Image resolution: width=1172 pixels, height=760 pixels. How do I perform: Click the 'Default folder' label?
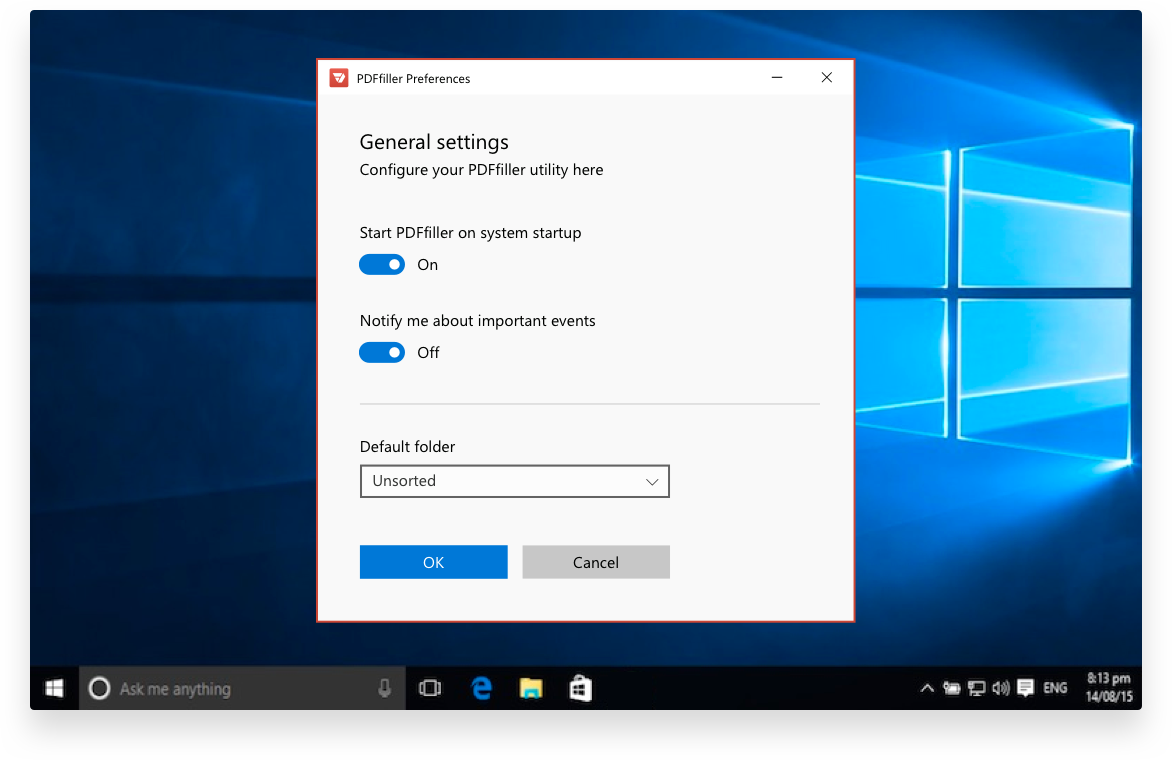(x=407, y=447)
